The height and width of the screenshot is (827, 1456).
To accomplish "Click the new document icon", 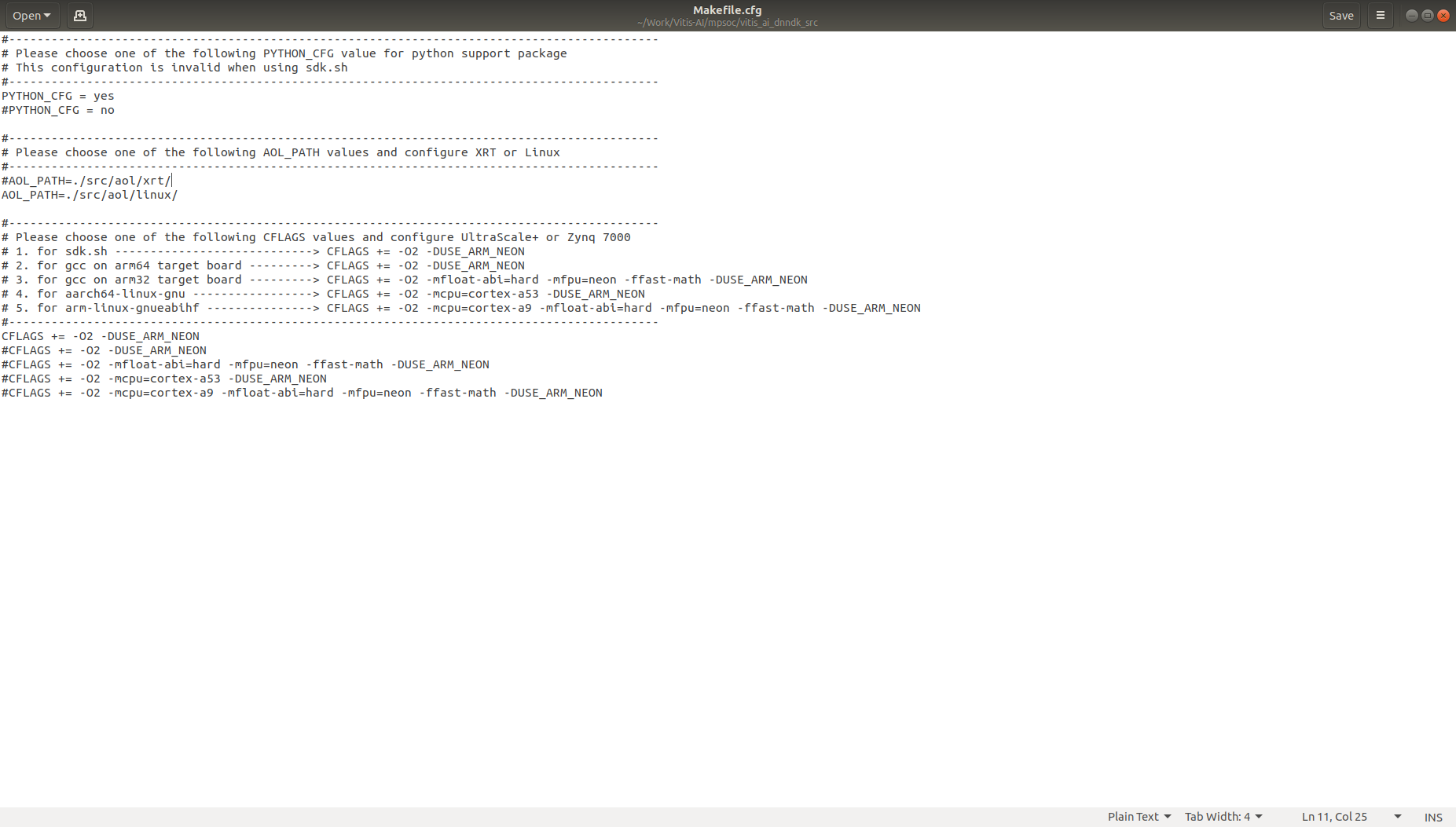I will (x=79, y=16).
